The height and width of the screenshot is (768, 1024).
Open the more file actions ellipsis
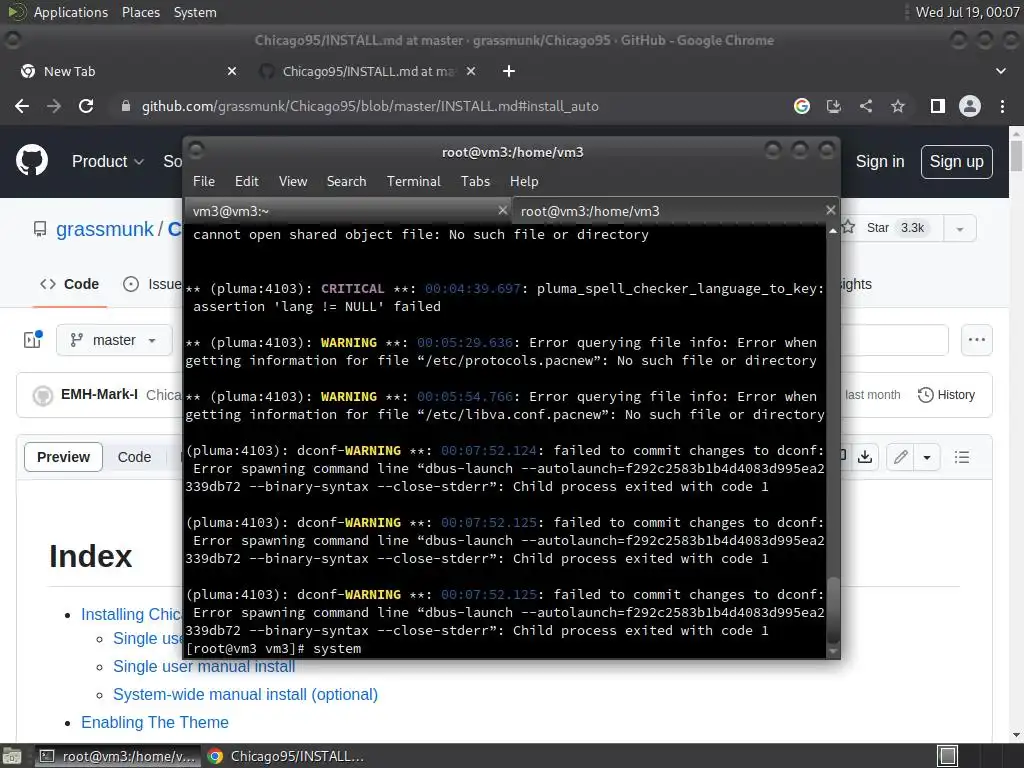pos(976,340)
